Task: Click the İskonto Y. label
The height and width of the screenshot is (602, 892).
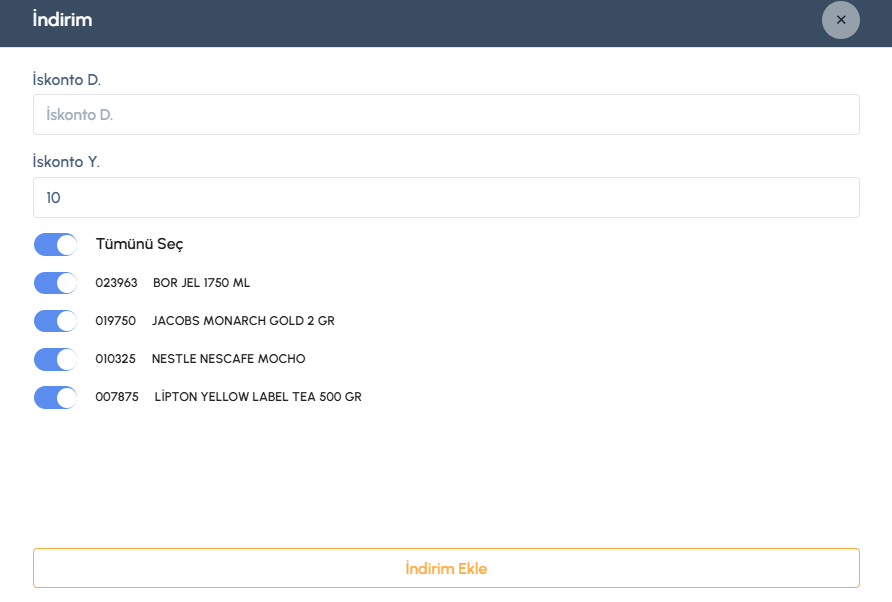Action: click(66, 162)
